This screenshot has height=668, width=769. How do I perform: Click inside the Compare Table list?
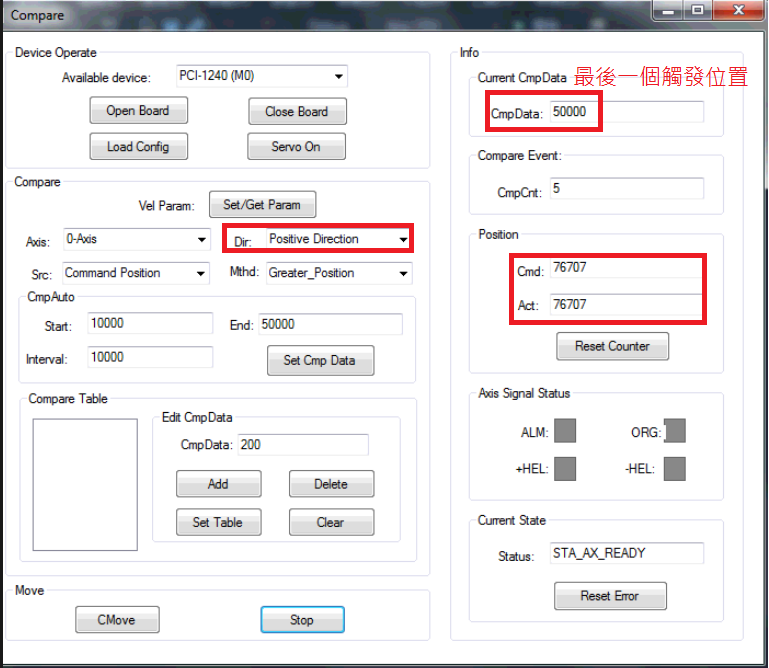click(85, 485)
